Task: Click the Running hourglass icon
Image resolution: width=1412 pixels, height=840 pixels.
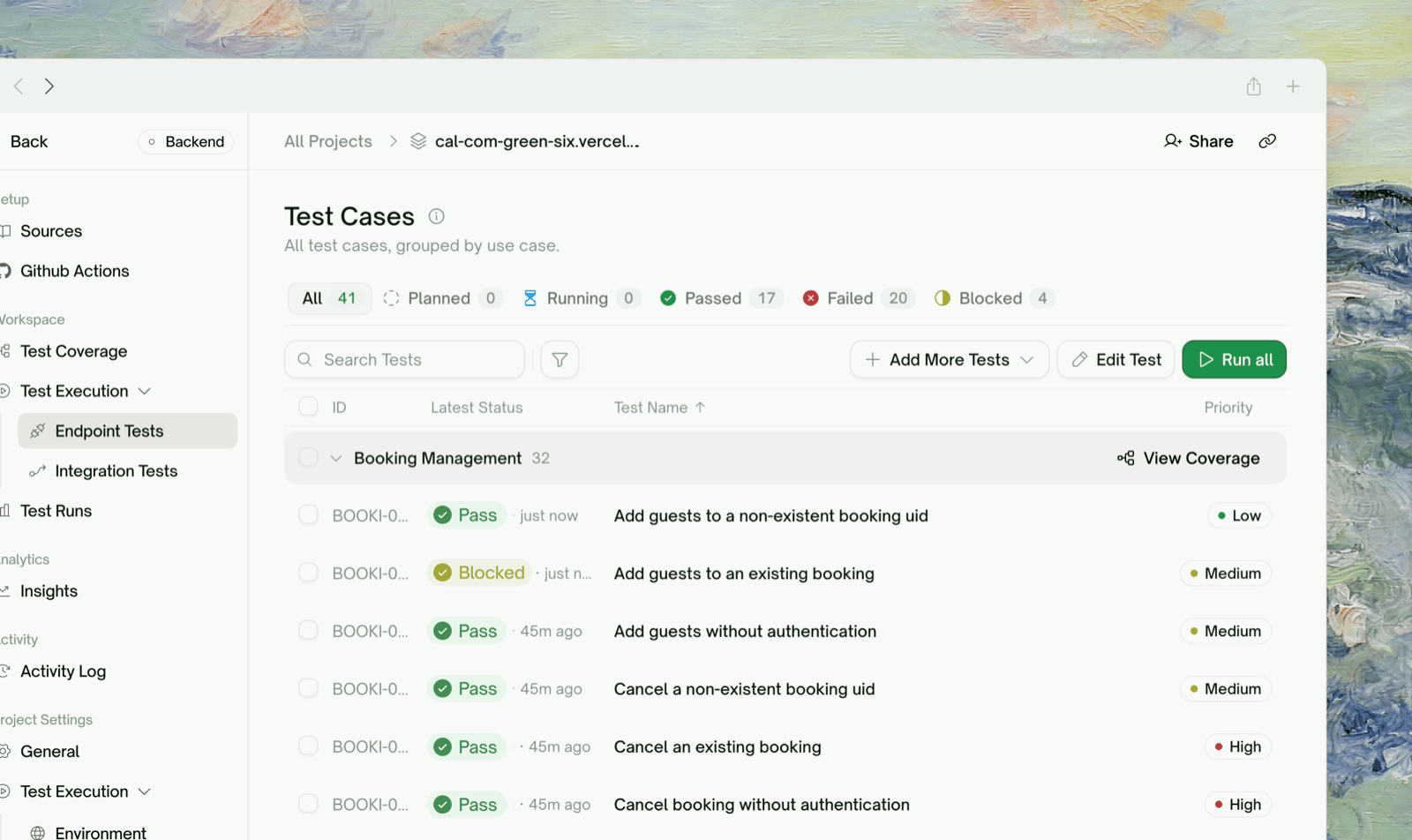Action: point(529,298)
